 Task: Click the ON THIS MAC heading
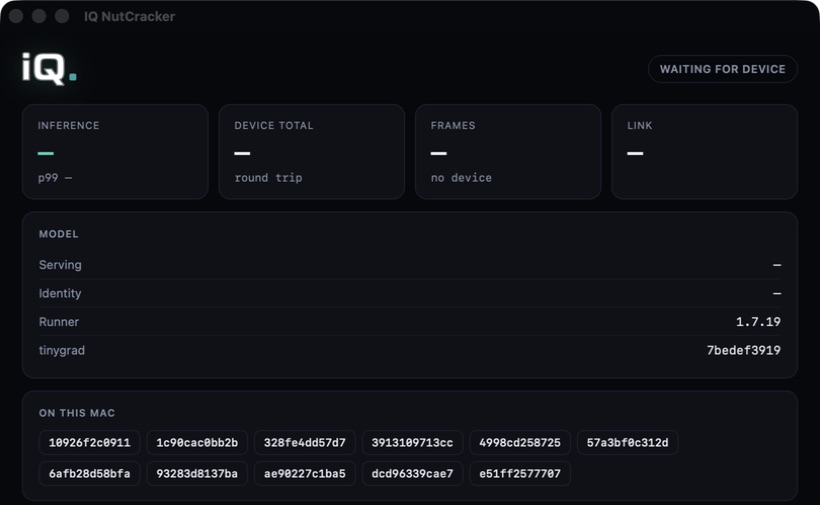[77, 413]
